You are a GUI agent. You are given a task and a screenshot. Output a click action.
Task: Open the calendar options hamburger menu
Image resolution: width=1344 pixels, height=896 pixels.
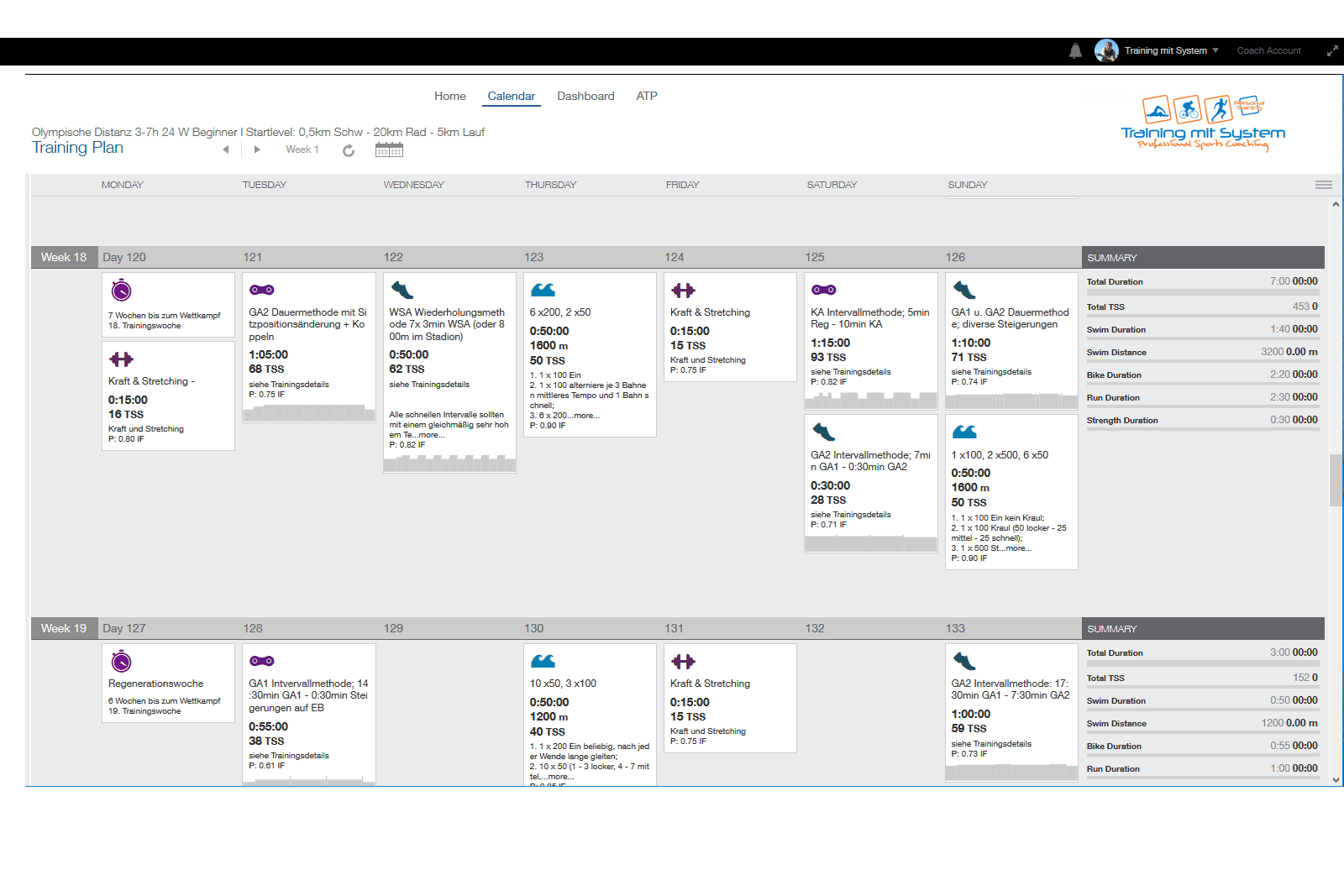tap(1323, 185)
